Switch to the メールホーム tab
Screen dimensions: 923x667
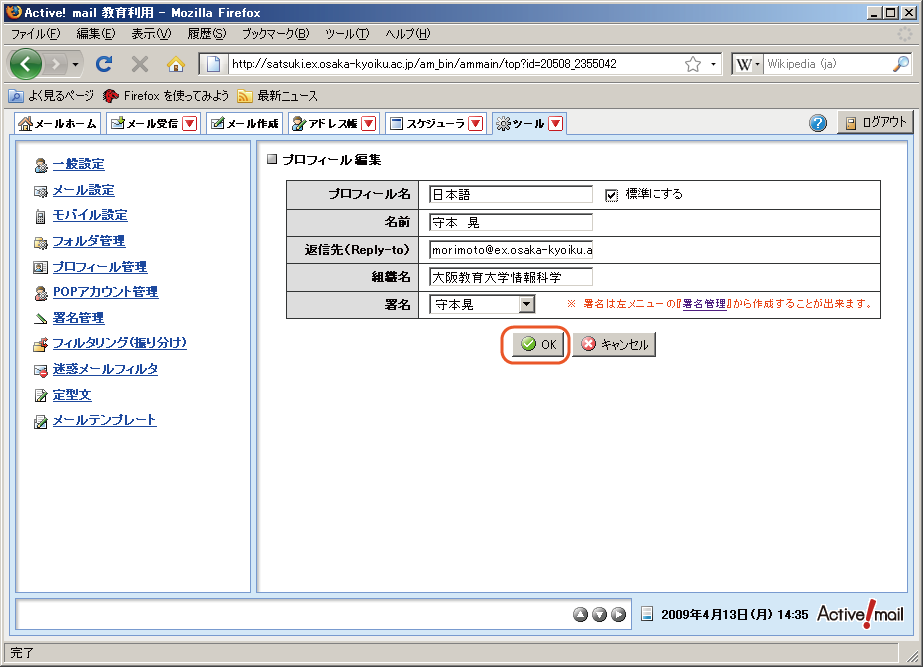click(59, 124)
